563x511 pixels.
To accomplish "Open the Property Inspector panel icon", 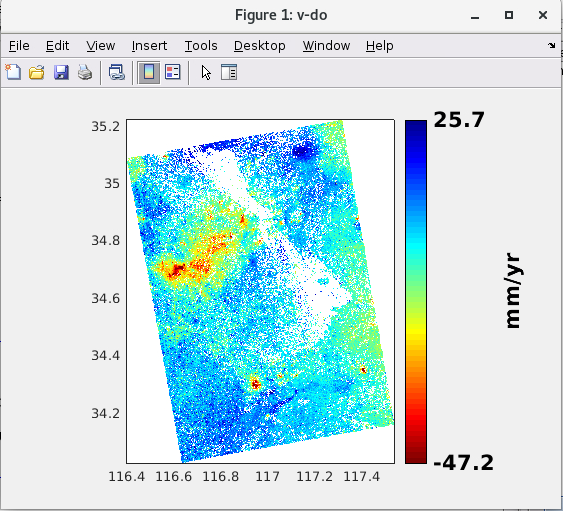I will click(x=229, y=72).
